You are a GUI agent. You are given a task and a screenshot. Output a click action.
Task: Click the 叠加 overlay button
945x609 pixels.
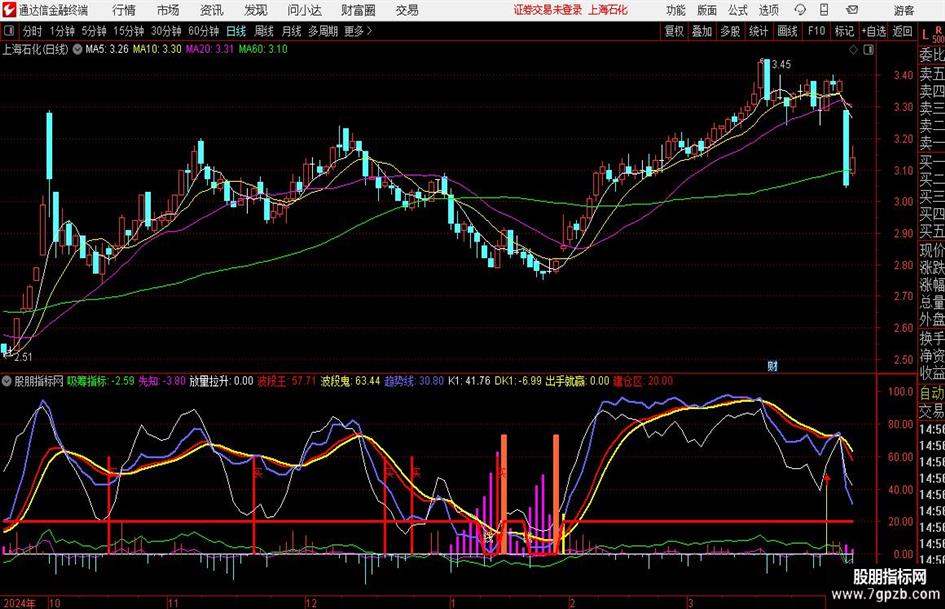pos(702,31)
